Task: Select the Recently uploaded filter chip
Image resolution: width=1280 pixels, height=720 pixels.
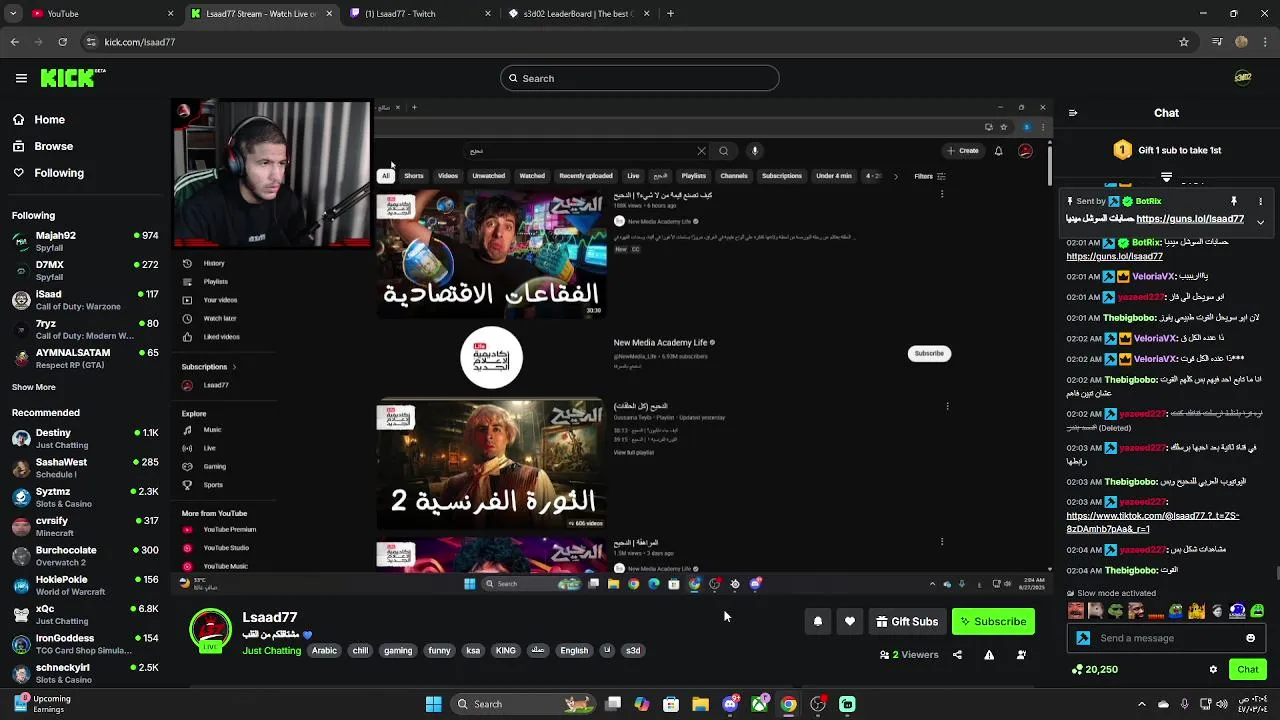Action: click(586, 176)
